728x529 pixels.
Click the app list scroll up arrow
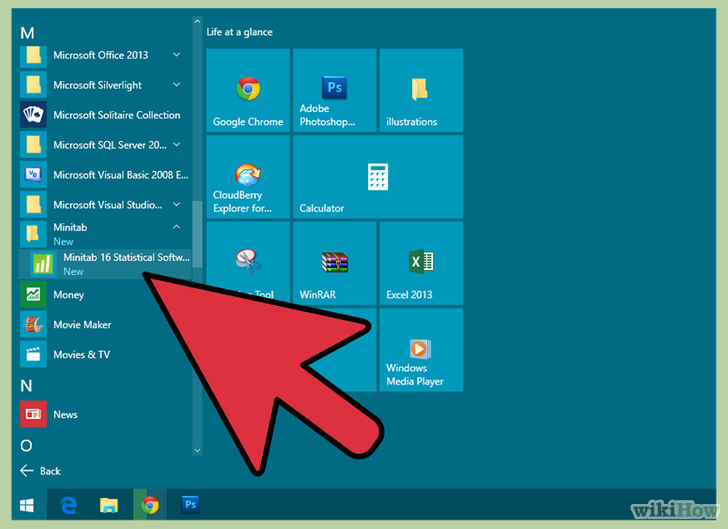[x=197, y=21]
